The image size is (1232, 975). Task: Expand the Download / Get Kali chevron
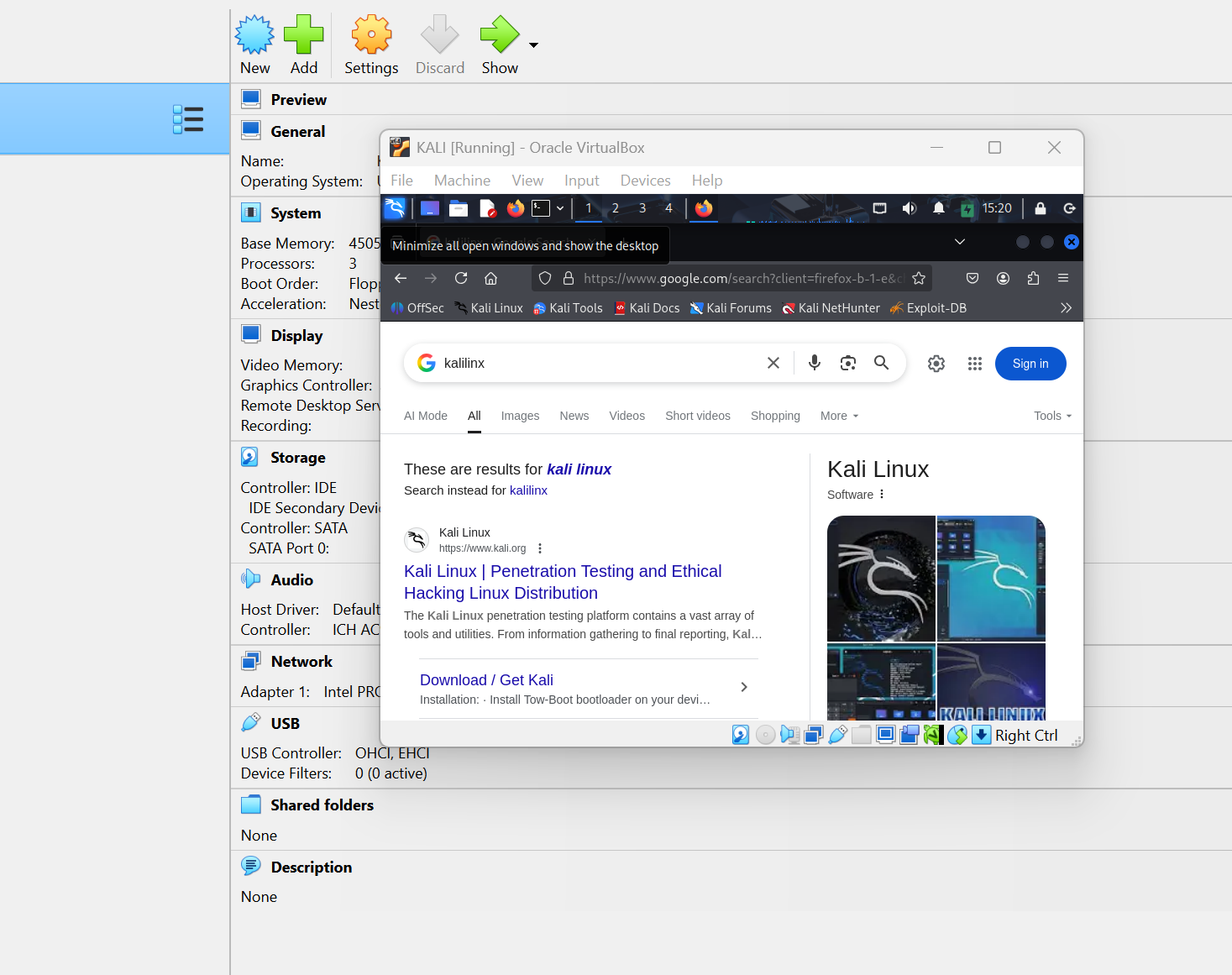tap(744, 687)
